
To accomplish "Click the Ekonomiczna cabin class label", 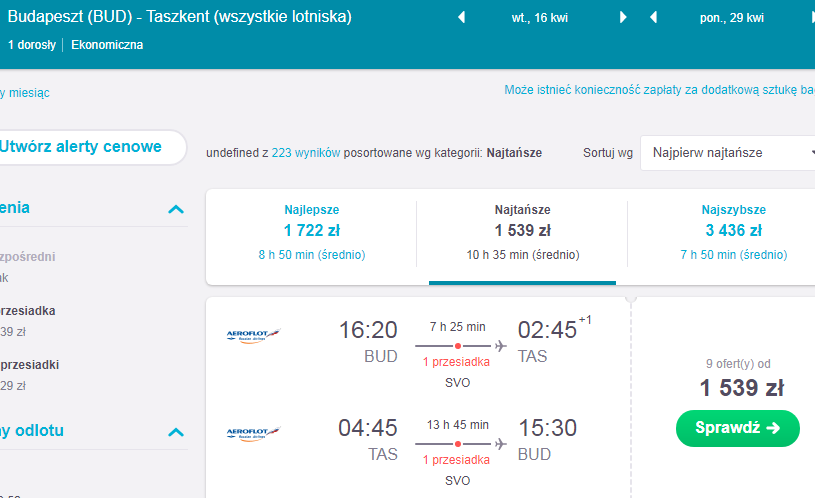I will 107,45.
